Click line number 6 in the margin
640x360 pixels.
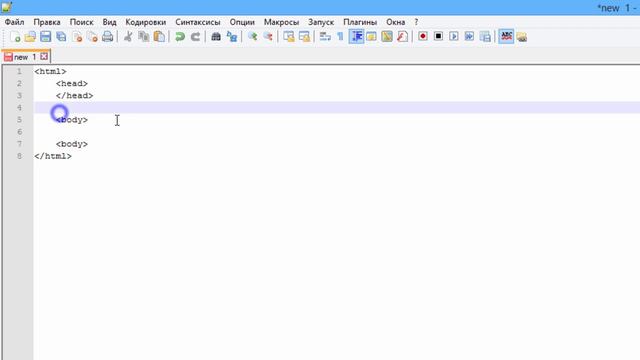(19, 132)
